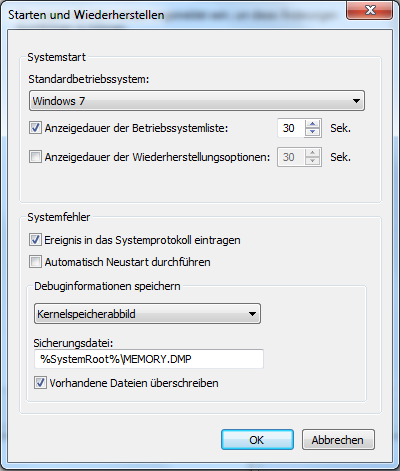400x471 pixels.
Task: Open the Standardbetriebssystem dropdown showing Windows 7
Action: pos(197,100)
